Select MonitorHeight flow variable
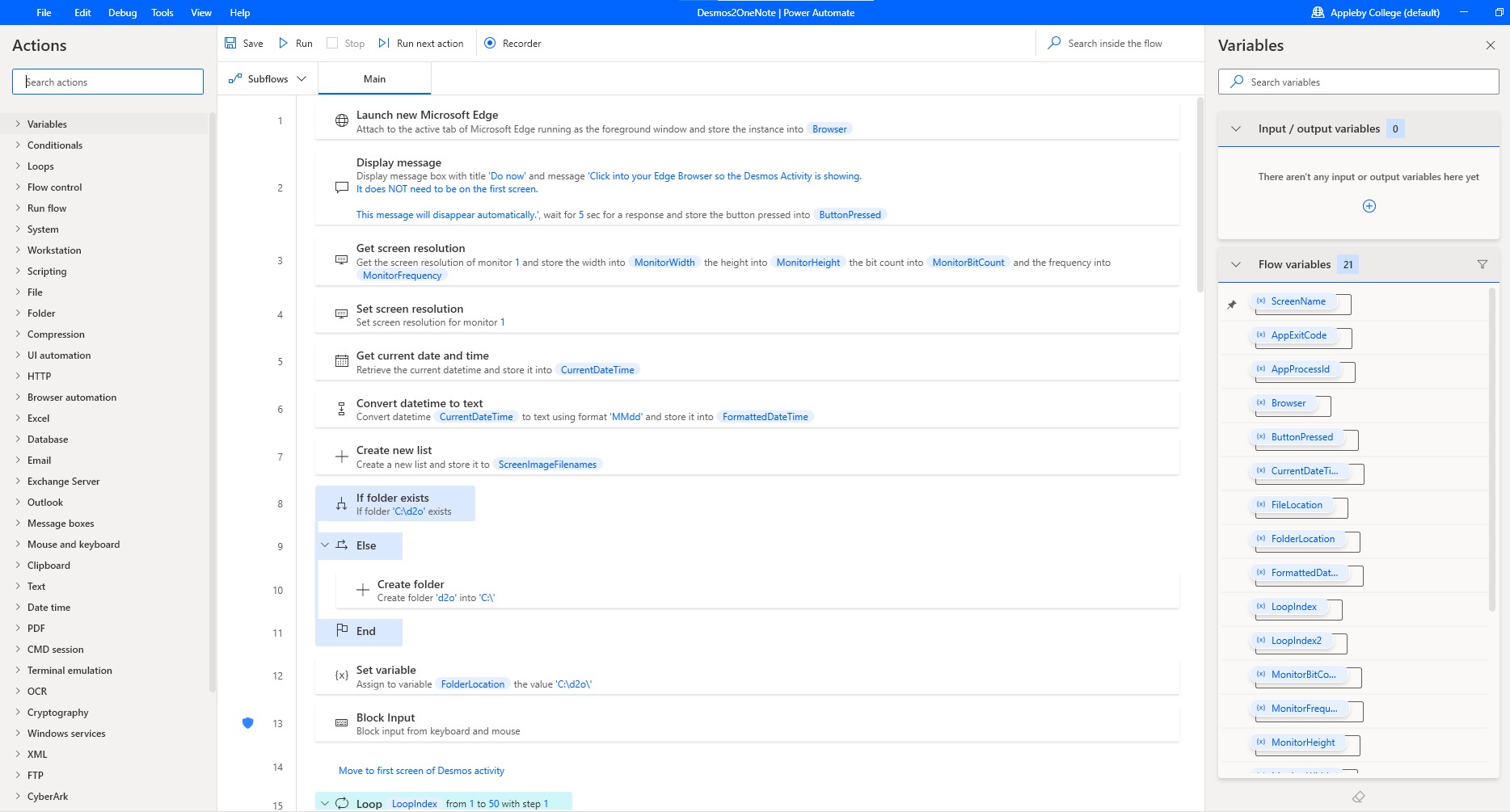The height and width of the screenshot is (812, 1510). 1302,743
